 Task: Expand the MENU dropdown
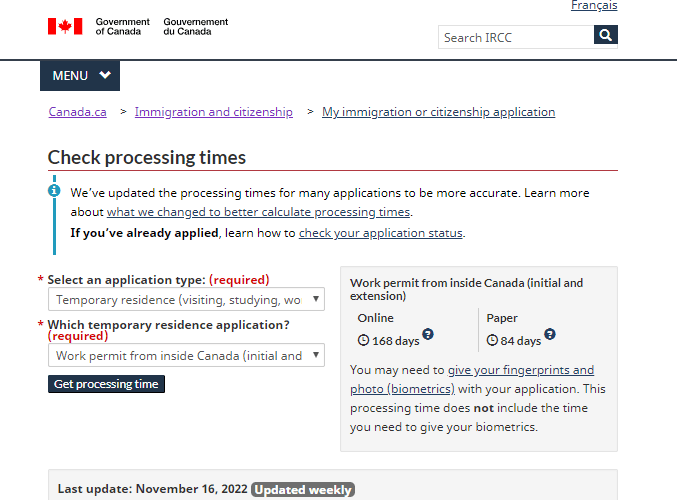point(80,76)
